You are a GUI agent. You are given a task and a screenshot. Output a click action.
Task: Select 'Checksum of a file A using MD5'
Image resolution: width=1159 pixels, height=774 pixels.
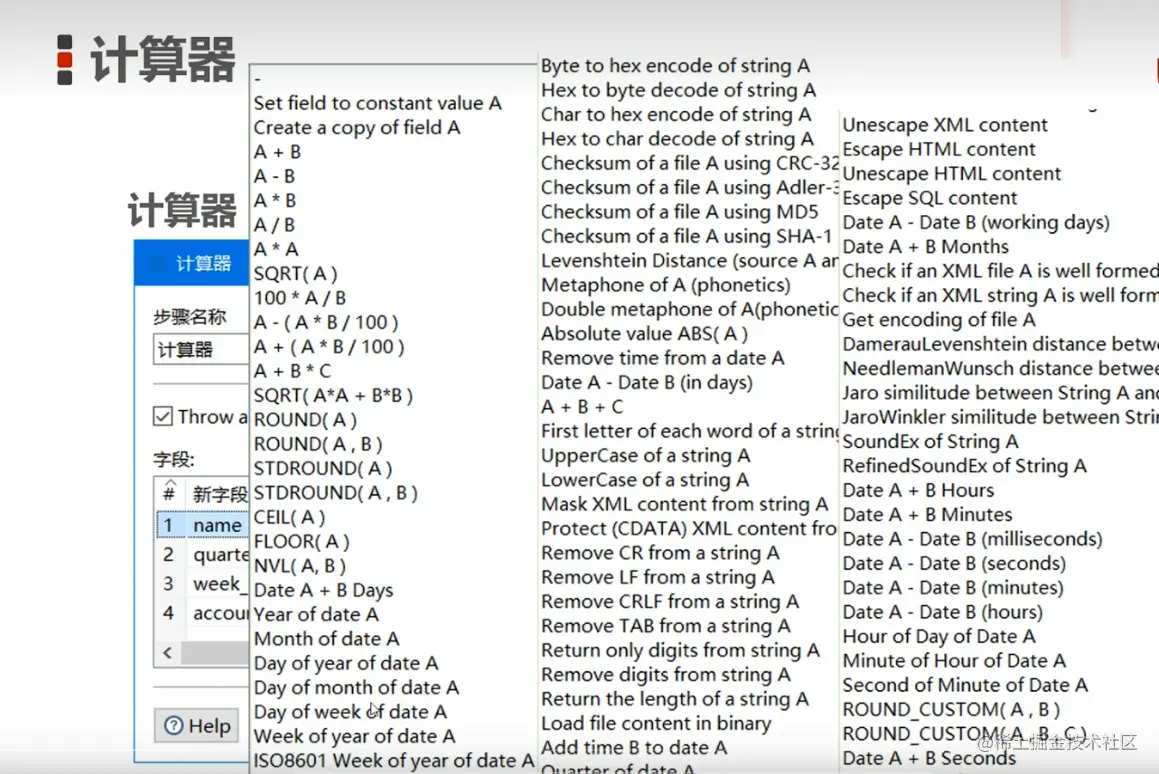[680, 211]
